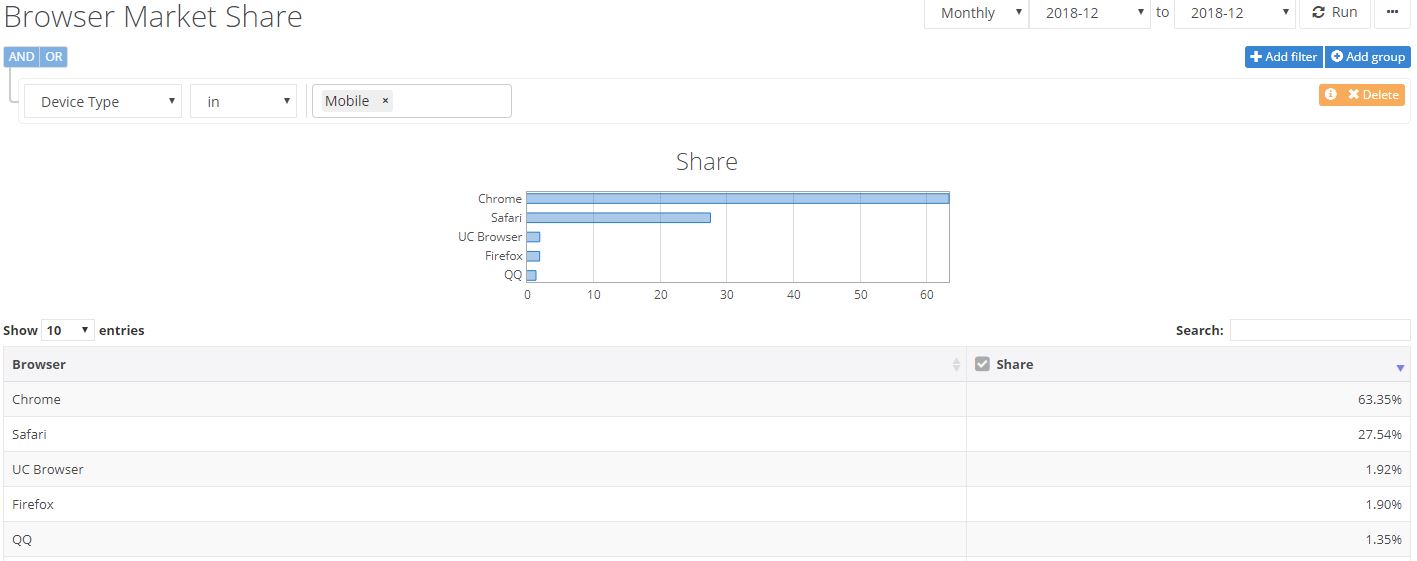Expand the Device Type field dropdown
Viewport: 1417px width, 561px height.
coord(103,101)
